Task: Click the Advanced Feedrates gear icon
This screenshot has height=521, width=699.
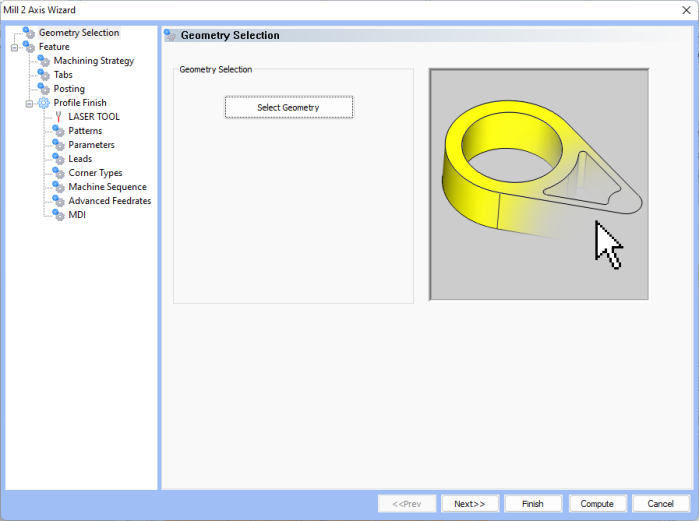Action: click(58, 201)
